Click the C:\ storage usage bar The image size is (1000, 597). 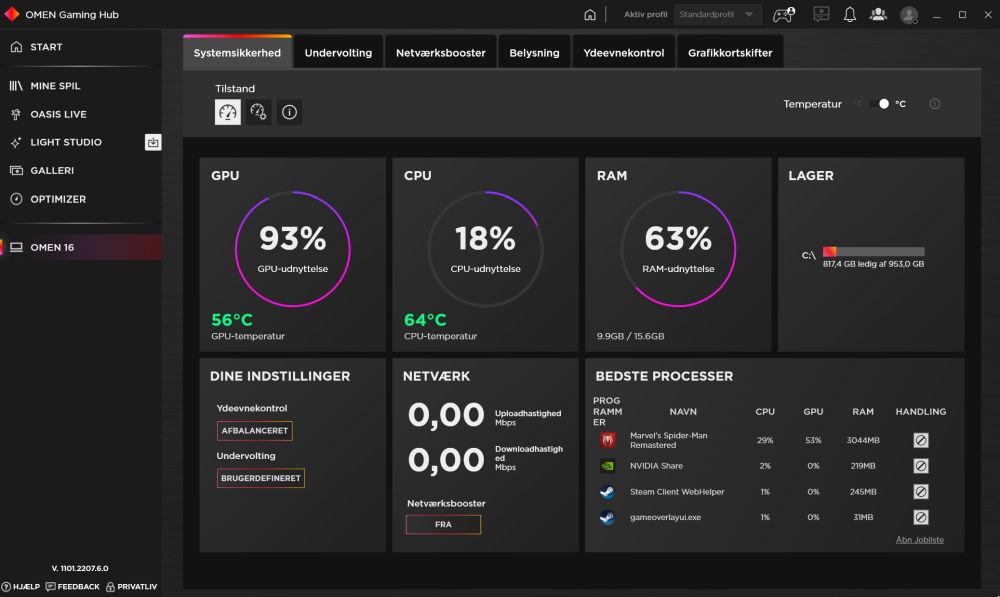click(873, 252)
